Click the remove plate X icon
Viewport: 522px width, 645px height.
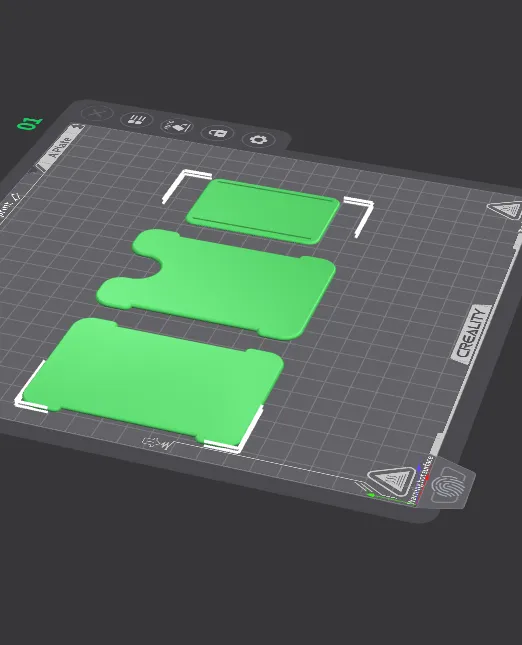tap(97, 113)
